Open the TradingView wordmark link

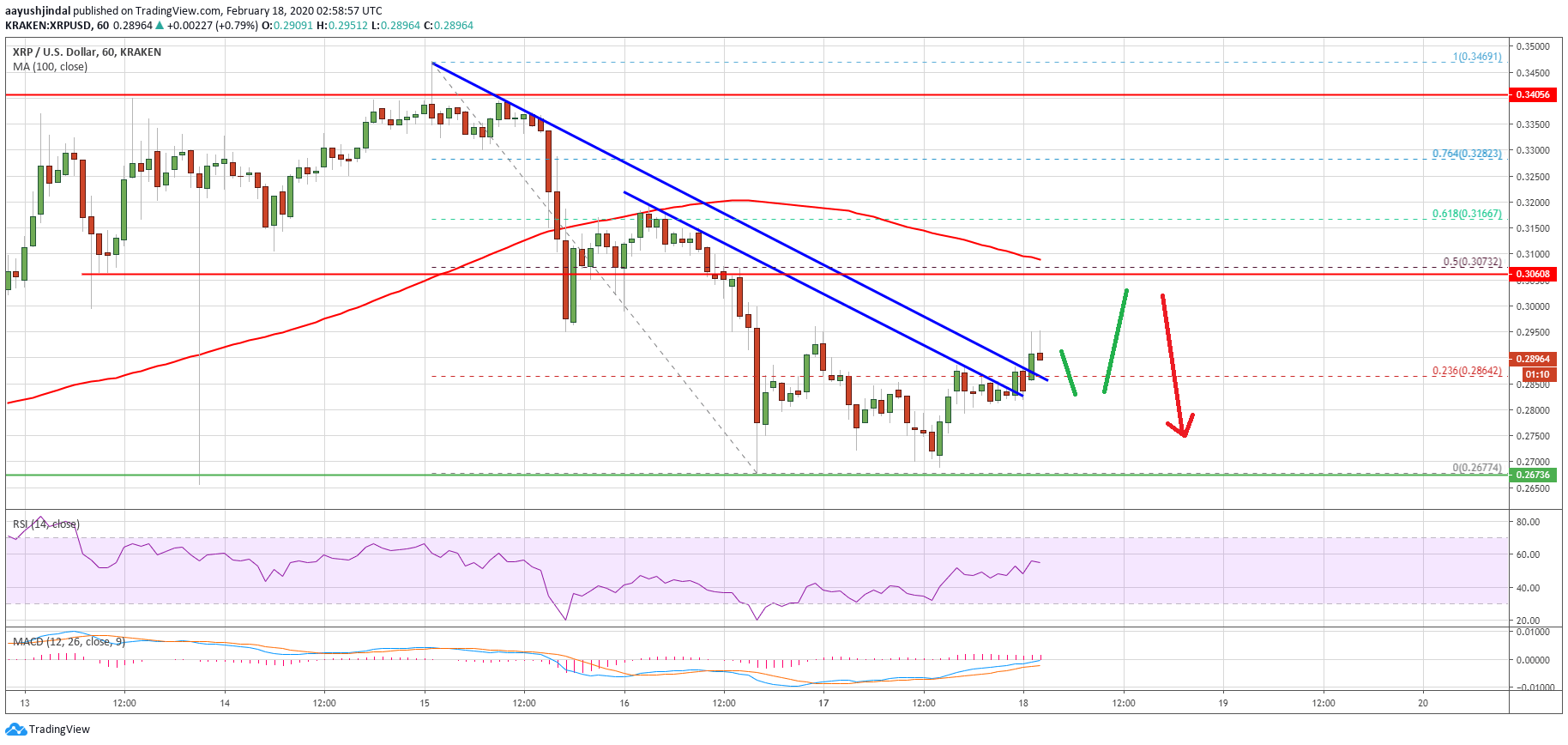point(59,730)
